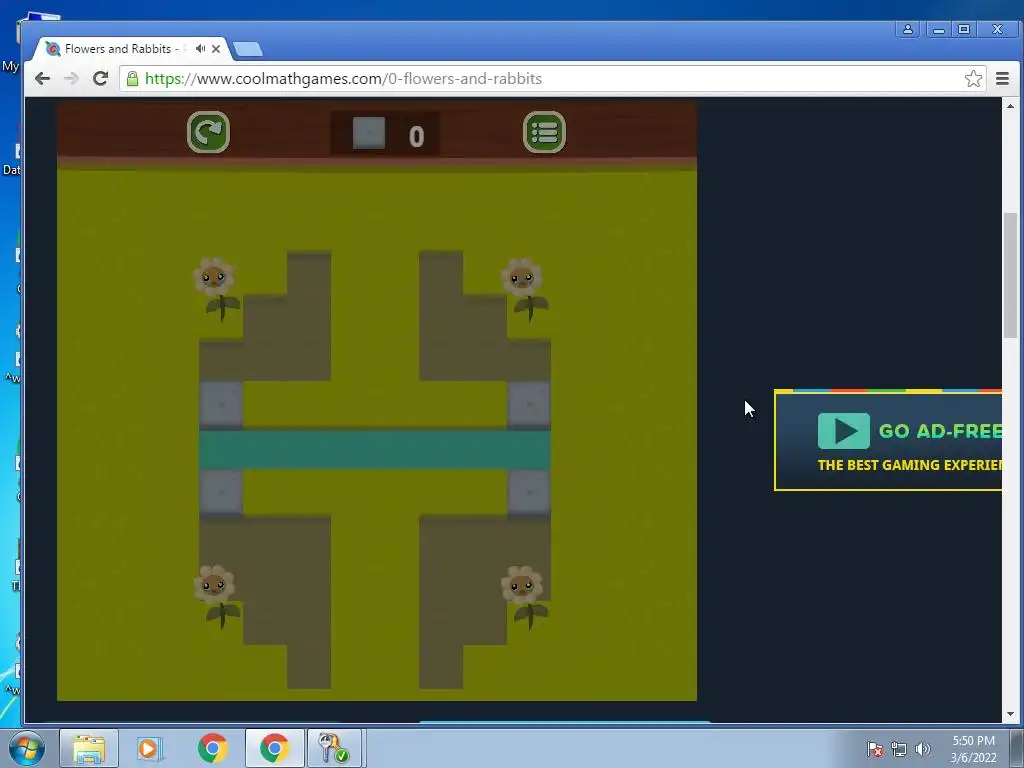
Task: Click the network icon in system tray
Action: point(899,749)
